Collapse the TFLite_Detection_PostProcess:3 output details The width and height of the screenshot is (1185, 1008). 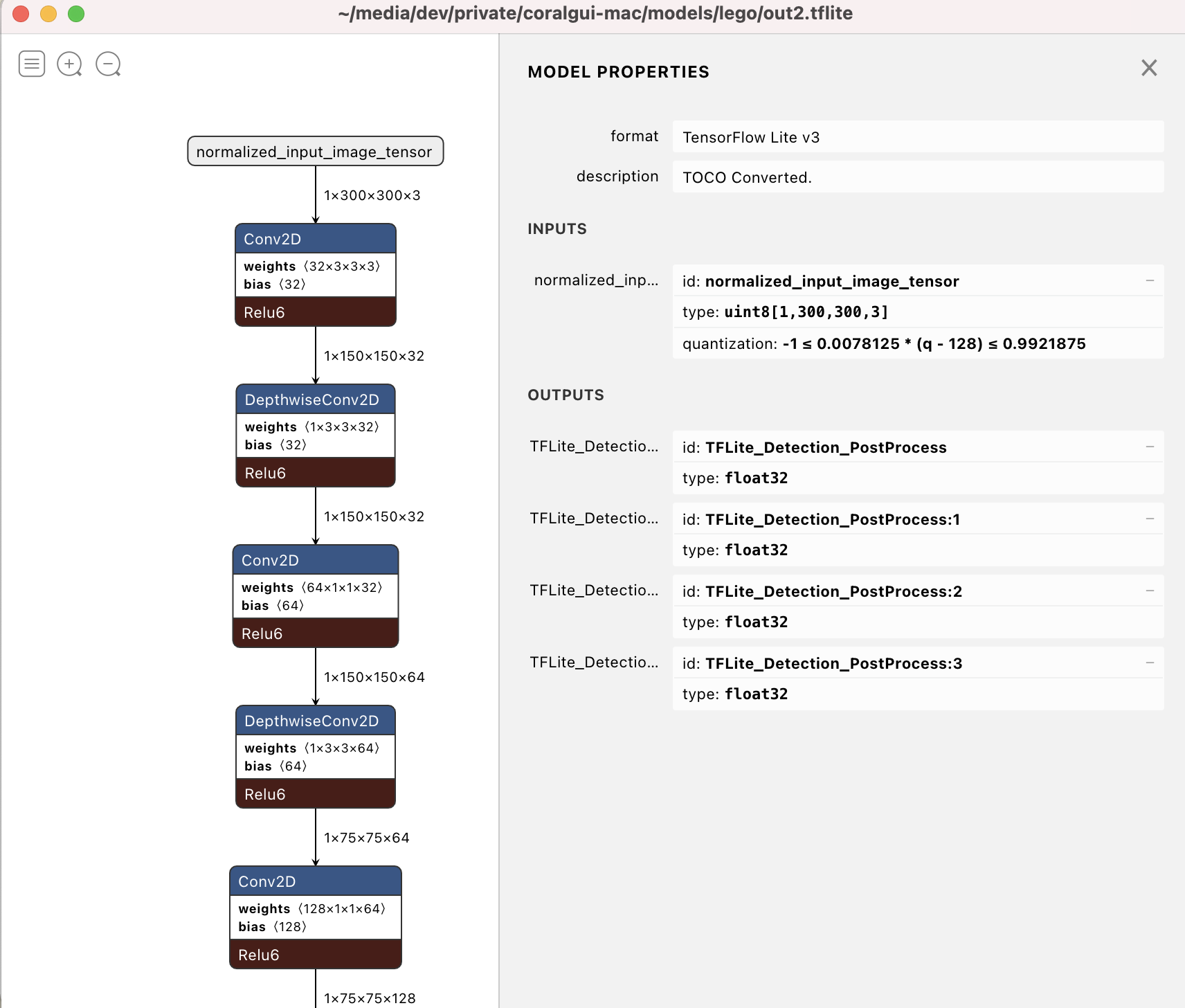pyautogui.click(x=1150, y=663)
